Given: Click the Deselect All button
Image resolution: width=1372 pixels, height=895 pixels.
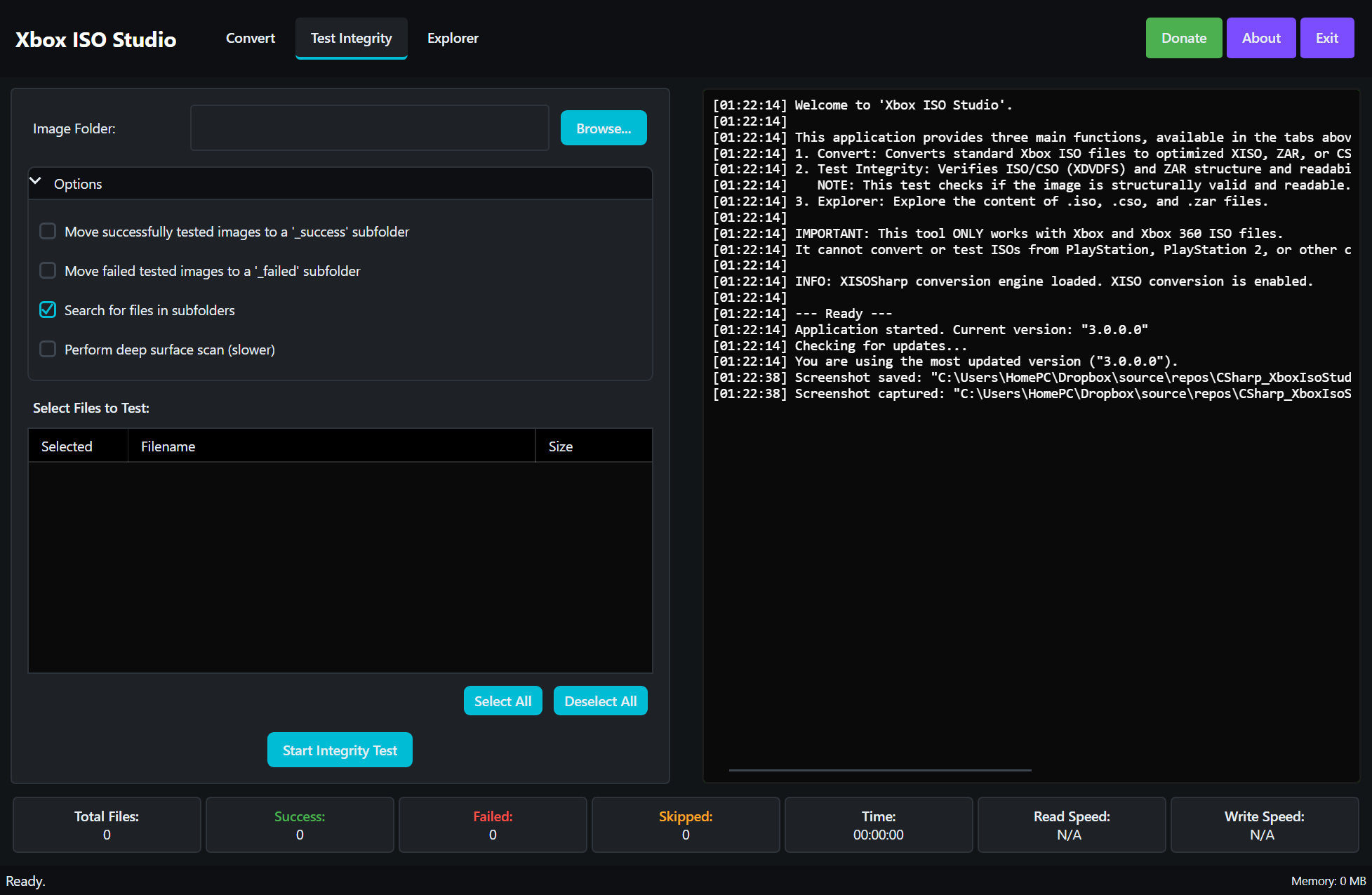Looking at the screenshot, I should 601,701.
